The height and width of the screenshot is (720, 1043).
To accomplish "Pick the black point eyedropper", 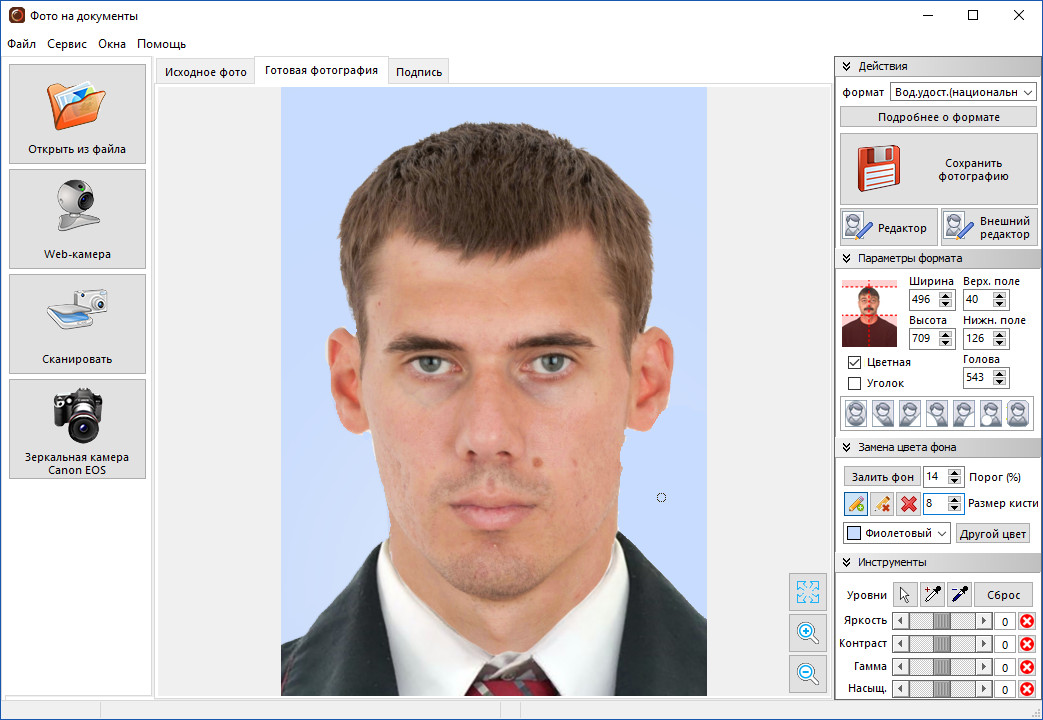I will [x=959, y=594].
